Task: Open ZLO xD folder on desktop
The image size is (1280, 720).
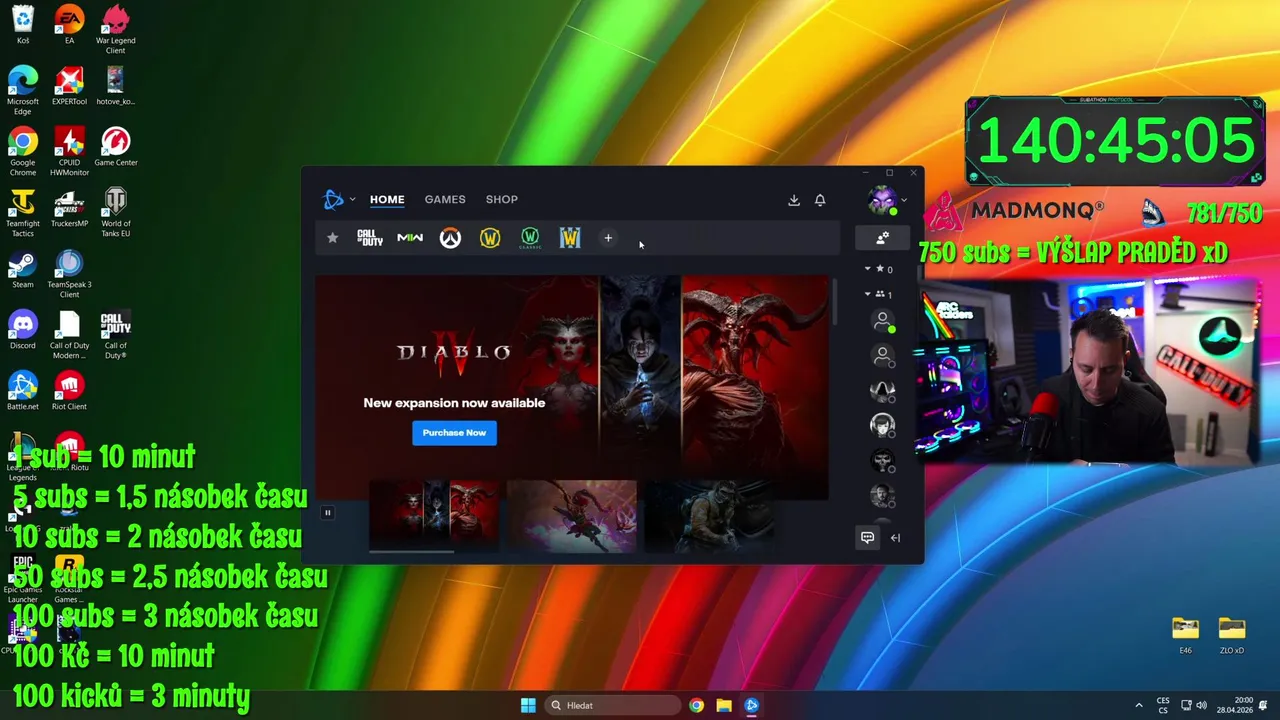Action: coord(1232,635)
